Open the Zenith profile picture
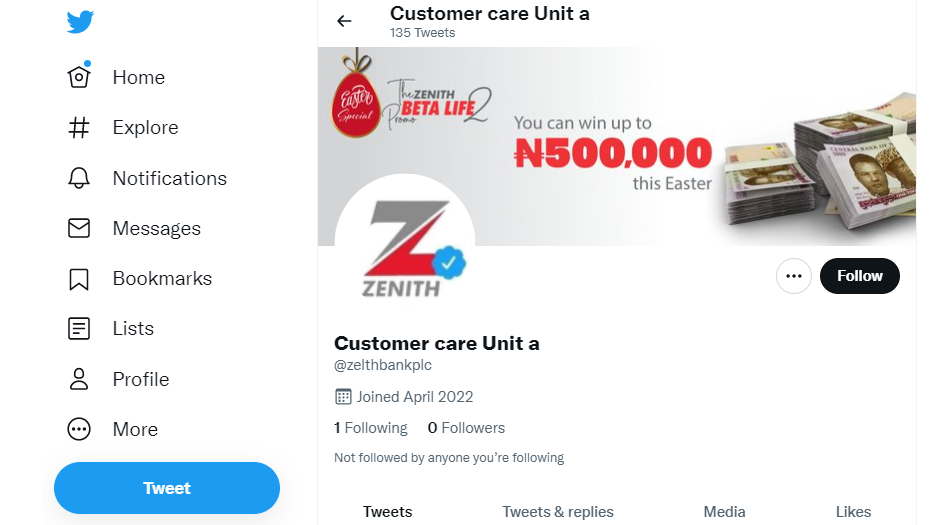 (x=404, y=246)
